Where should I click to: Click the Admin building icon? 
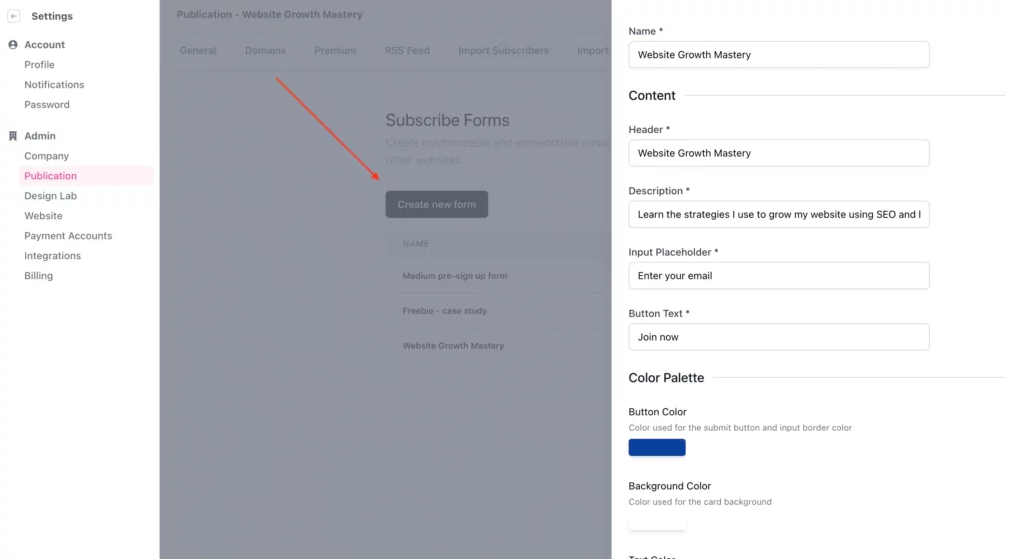(12, 136)
